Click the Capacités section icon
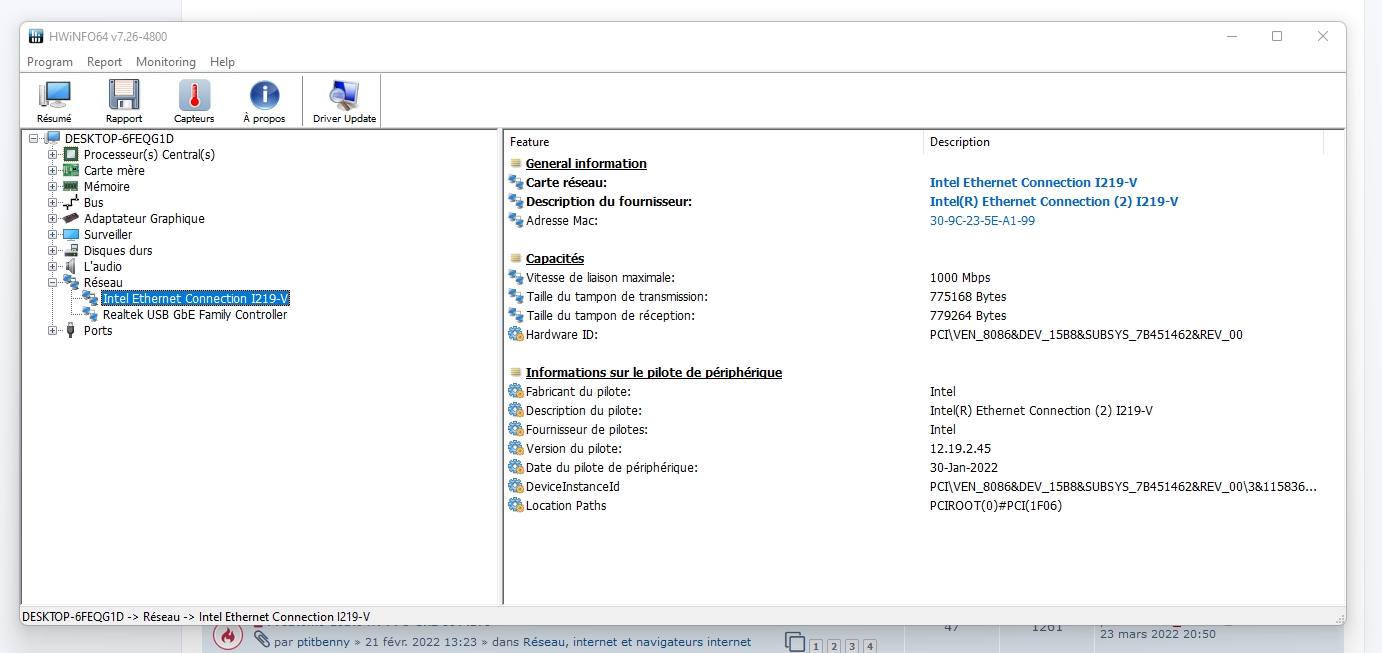 coord(516,259)
